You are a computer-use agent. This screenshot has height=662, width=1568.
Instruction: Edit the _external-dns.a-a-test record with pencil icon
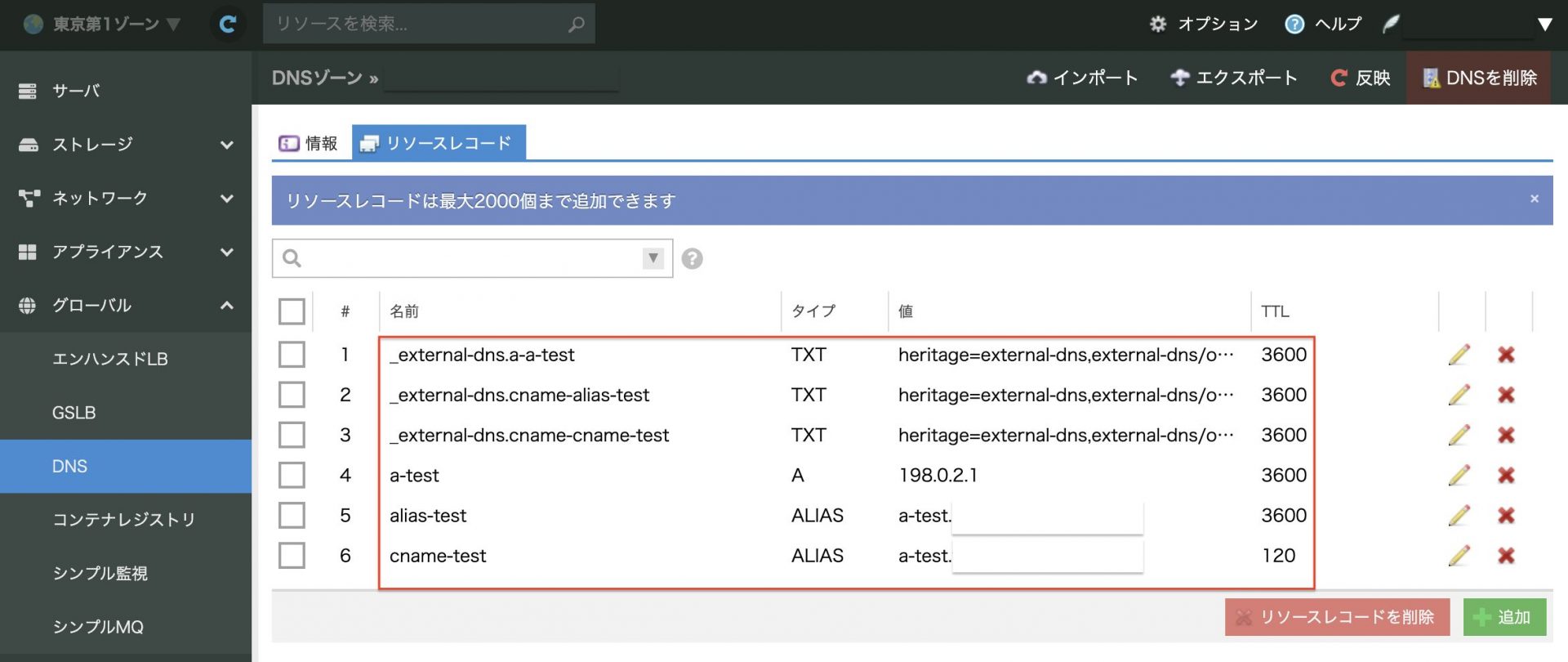1459,355
